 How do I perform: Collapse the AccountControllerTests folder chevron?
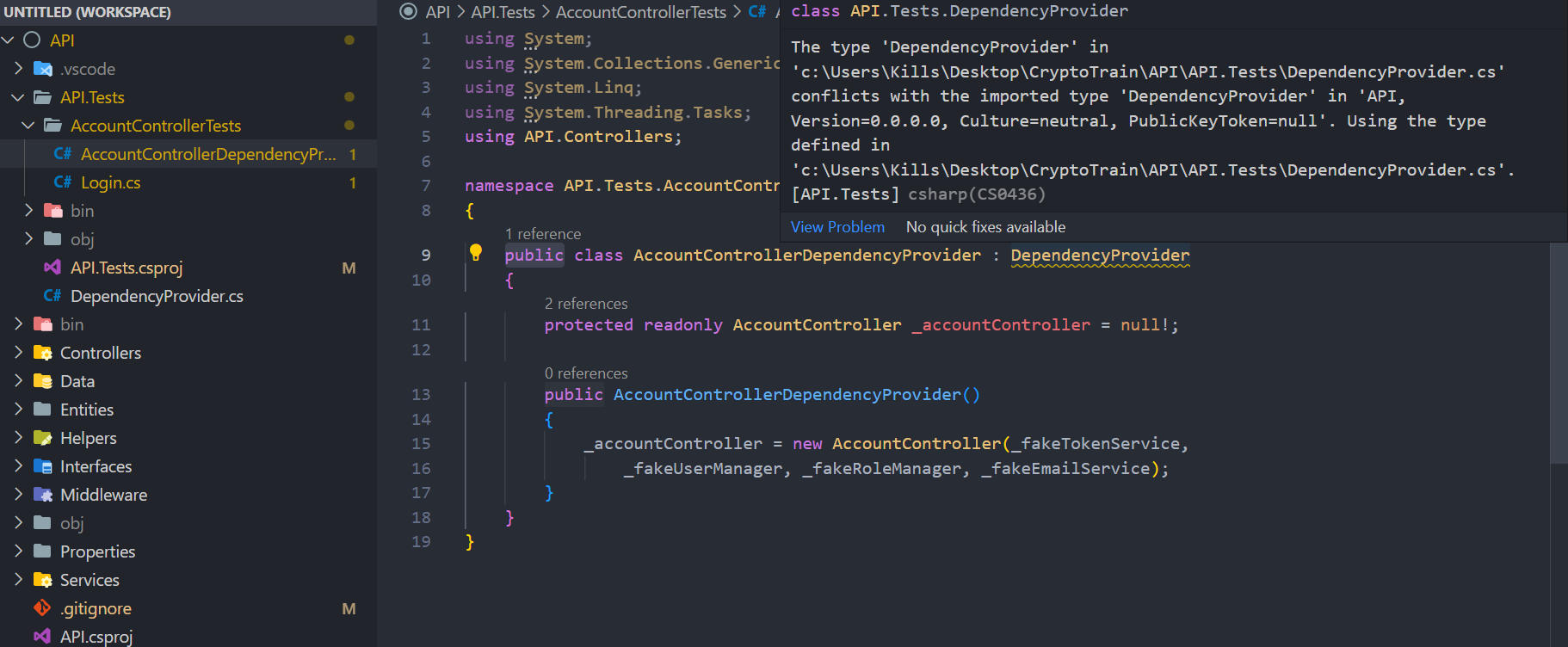tap(29, 126)
